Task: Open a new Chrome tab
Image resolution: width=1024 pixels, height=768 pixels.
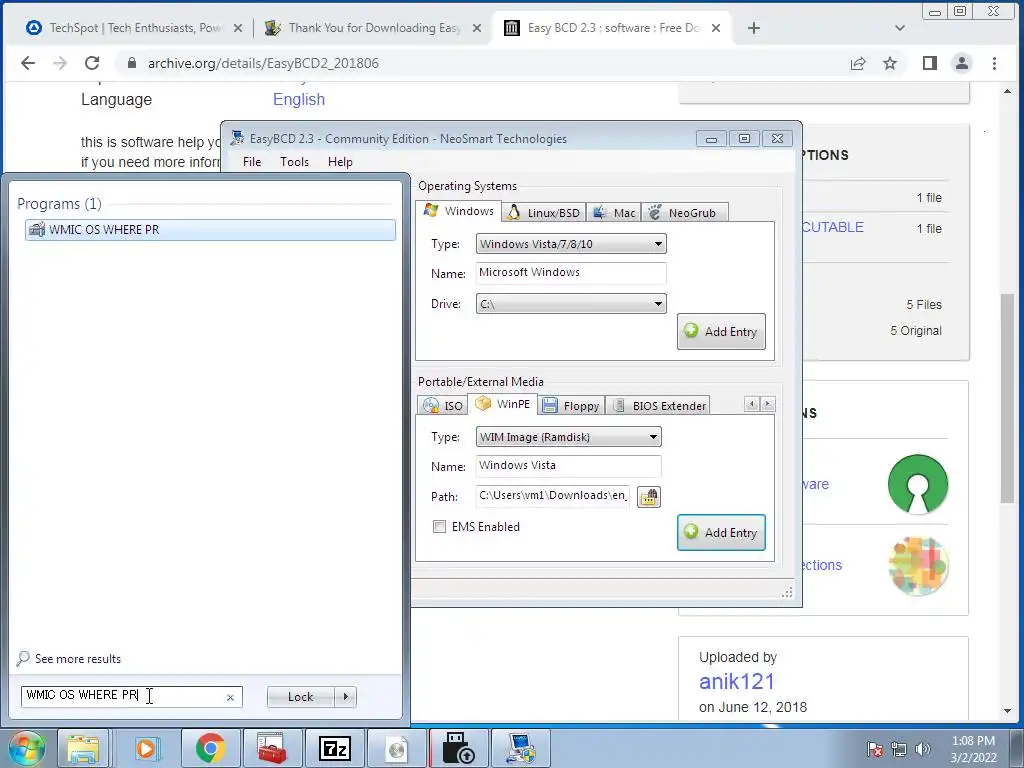Action: click(754, 28)
